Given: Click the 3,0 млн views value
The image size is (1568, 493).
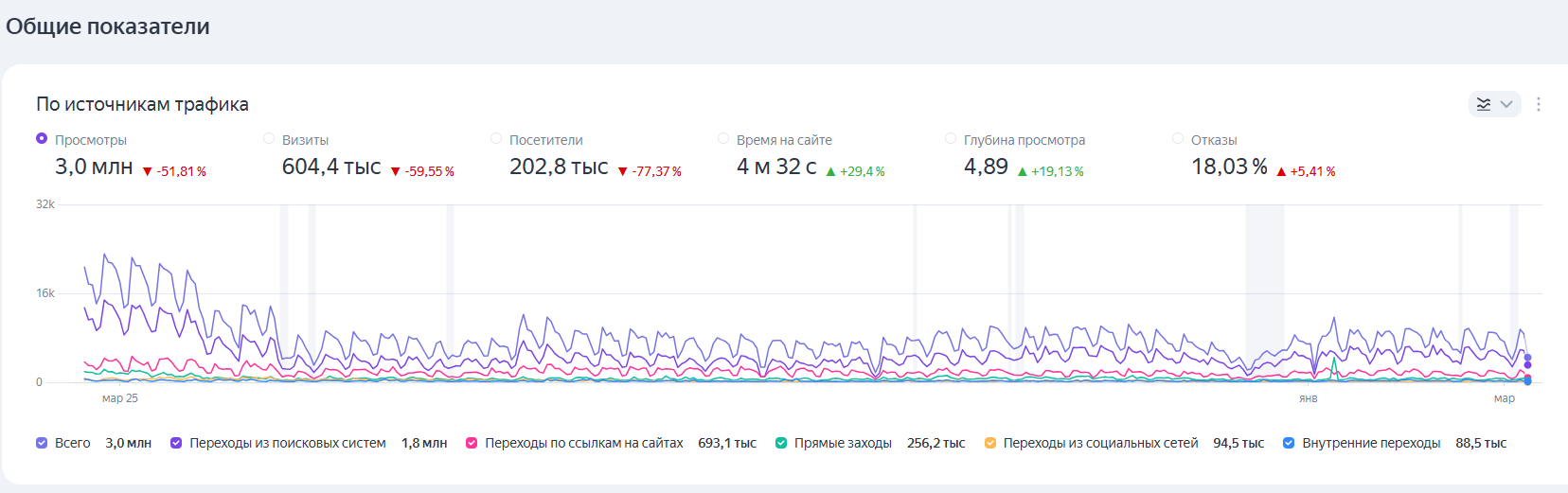Looking at the screenshot, I should (x=94, y=167).
